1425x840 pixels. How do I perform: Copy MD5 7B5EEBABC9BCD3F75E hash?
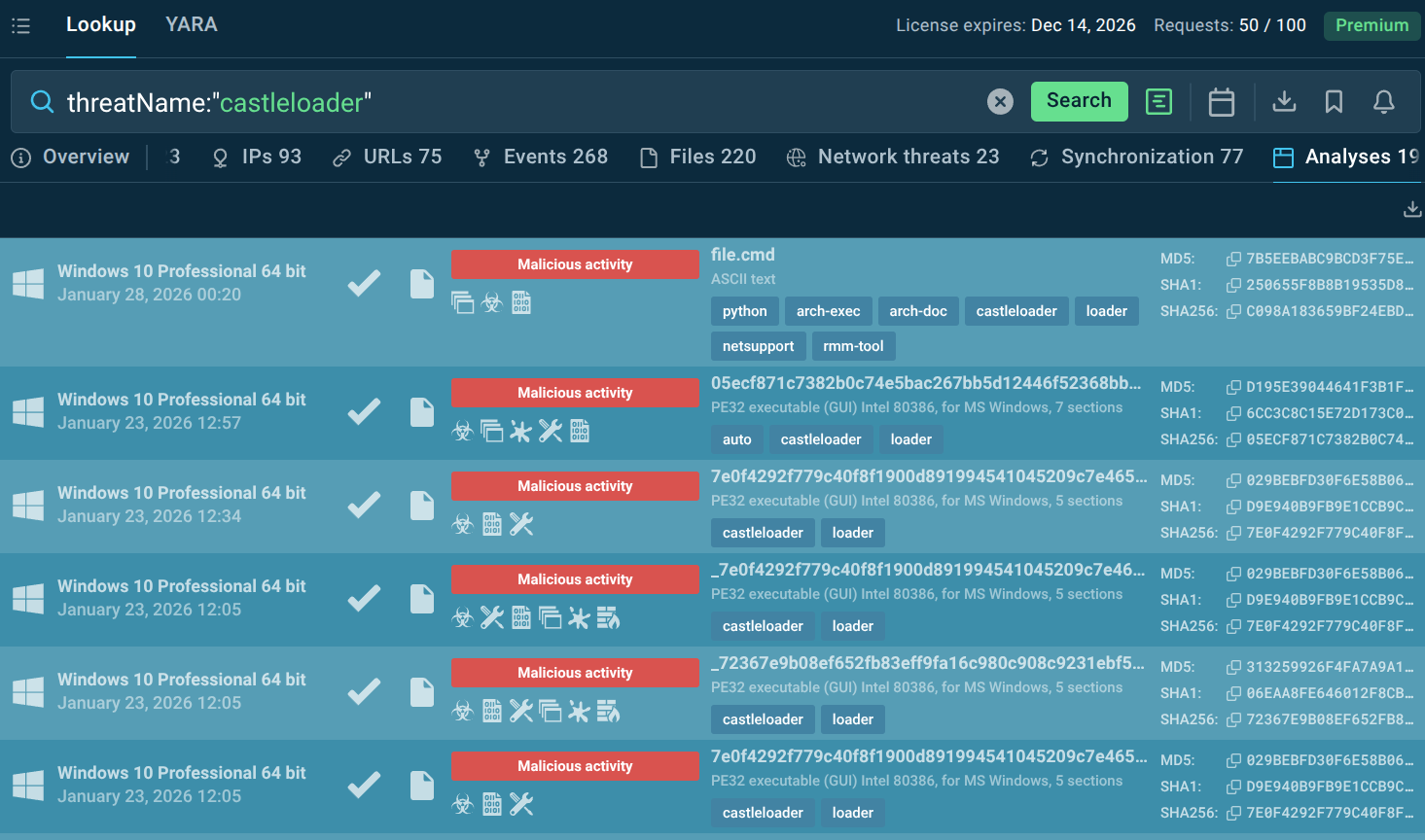[1233, 259]
